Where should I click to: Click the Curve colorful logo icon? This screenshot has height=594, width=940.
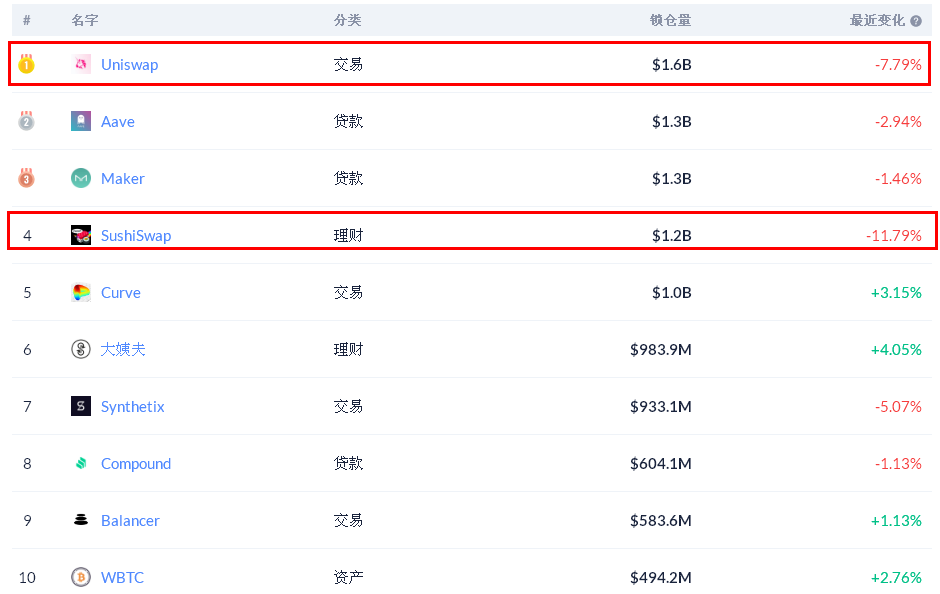click(81, 292)
